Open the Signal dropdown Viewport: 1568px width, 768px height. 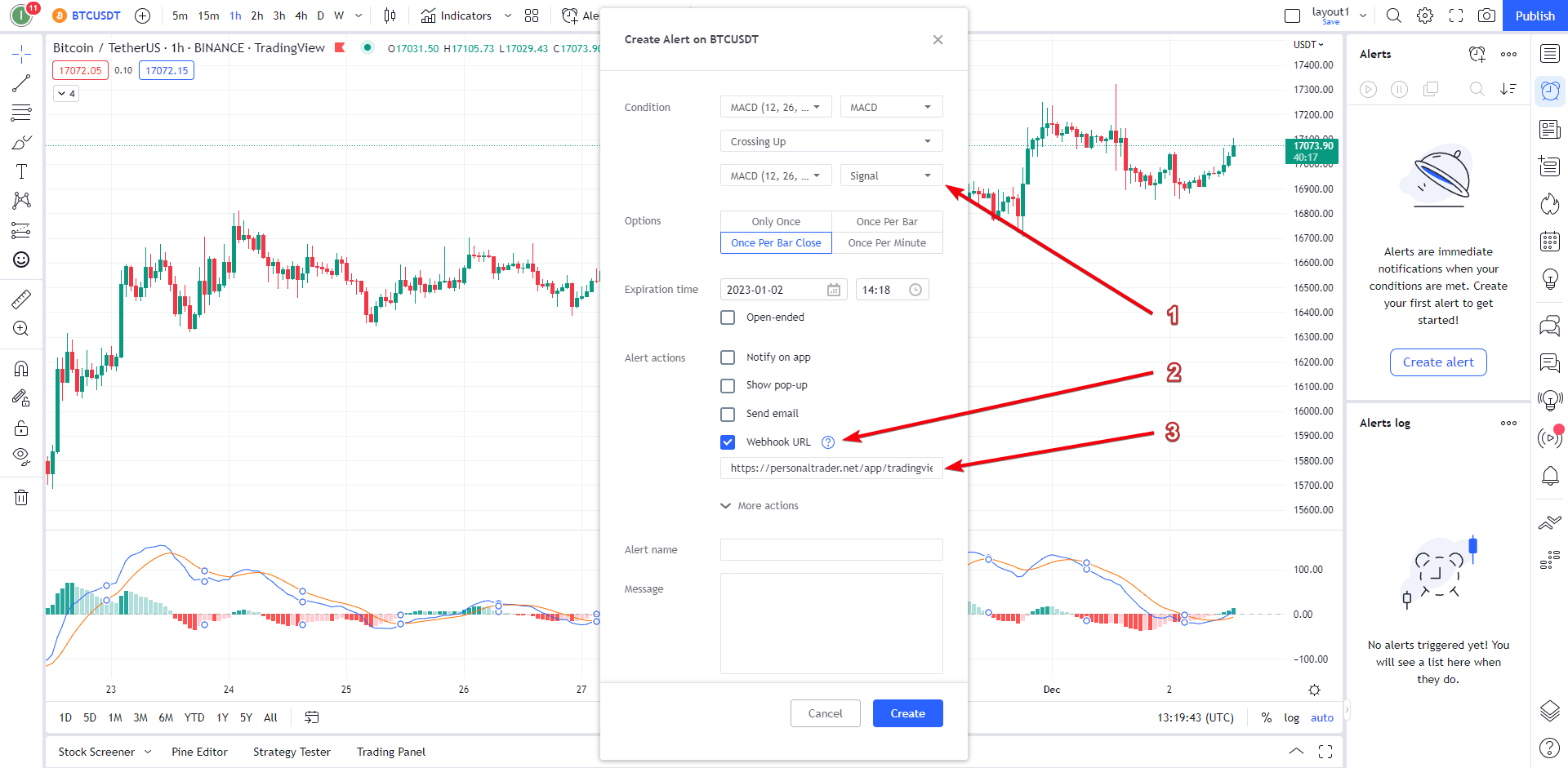tap(890, 175)
